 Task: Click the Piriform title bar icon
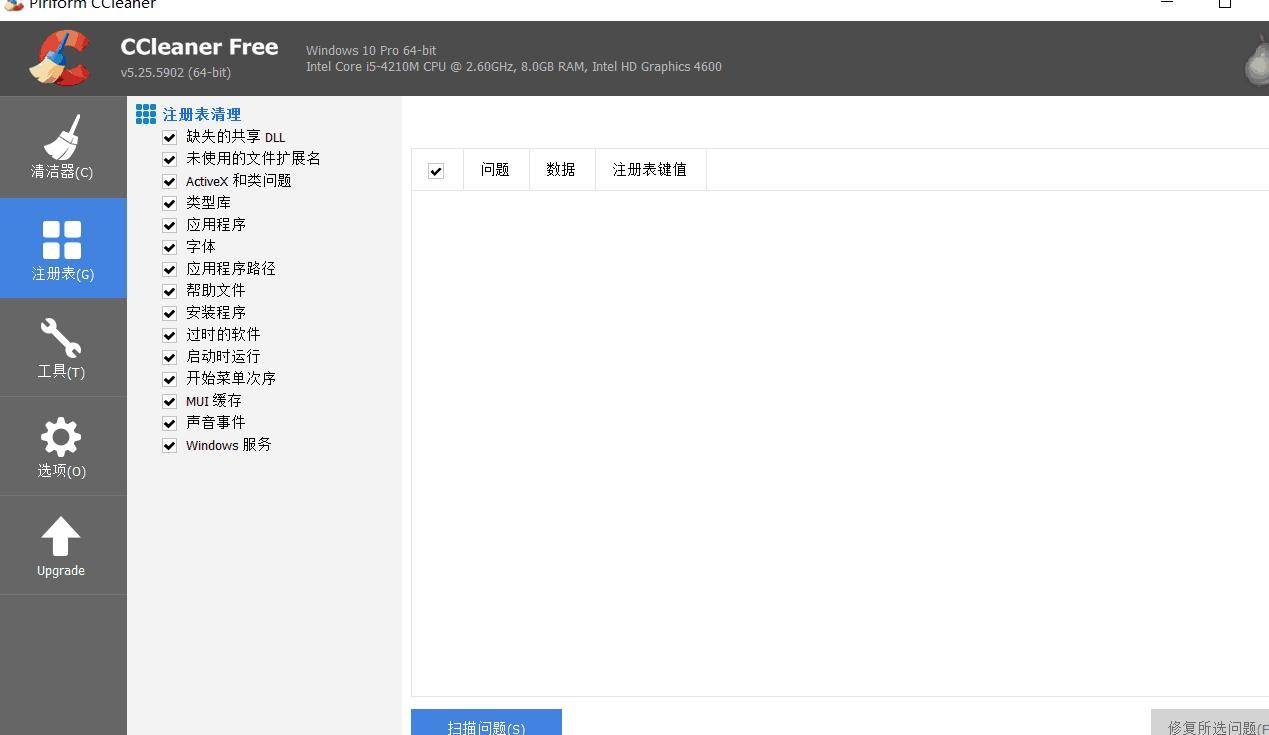(x=13, y=4)
